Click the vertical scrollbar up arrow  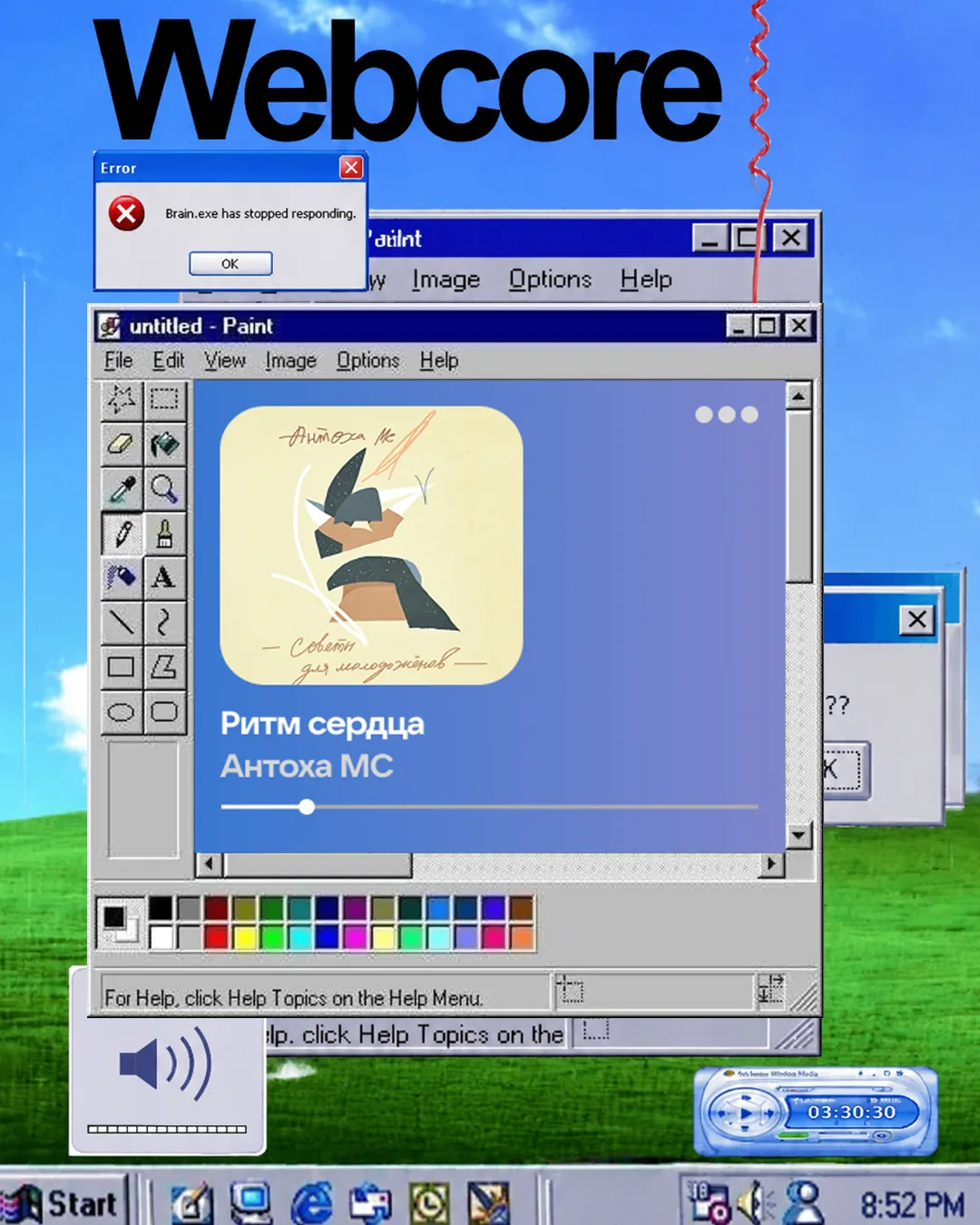[799, 396]
